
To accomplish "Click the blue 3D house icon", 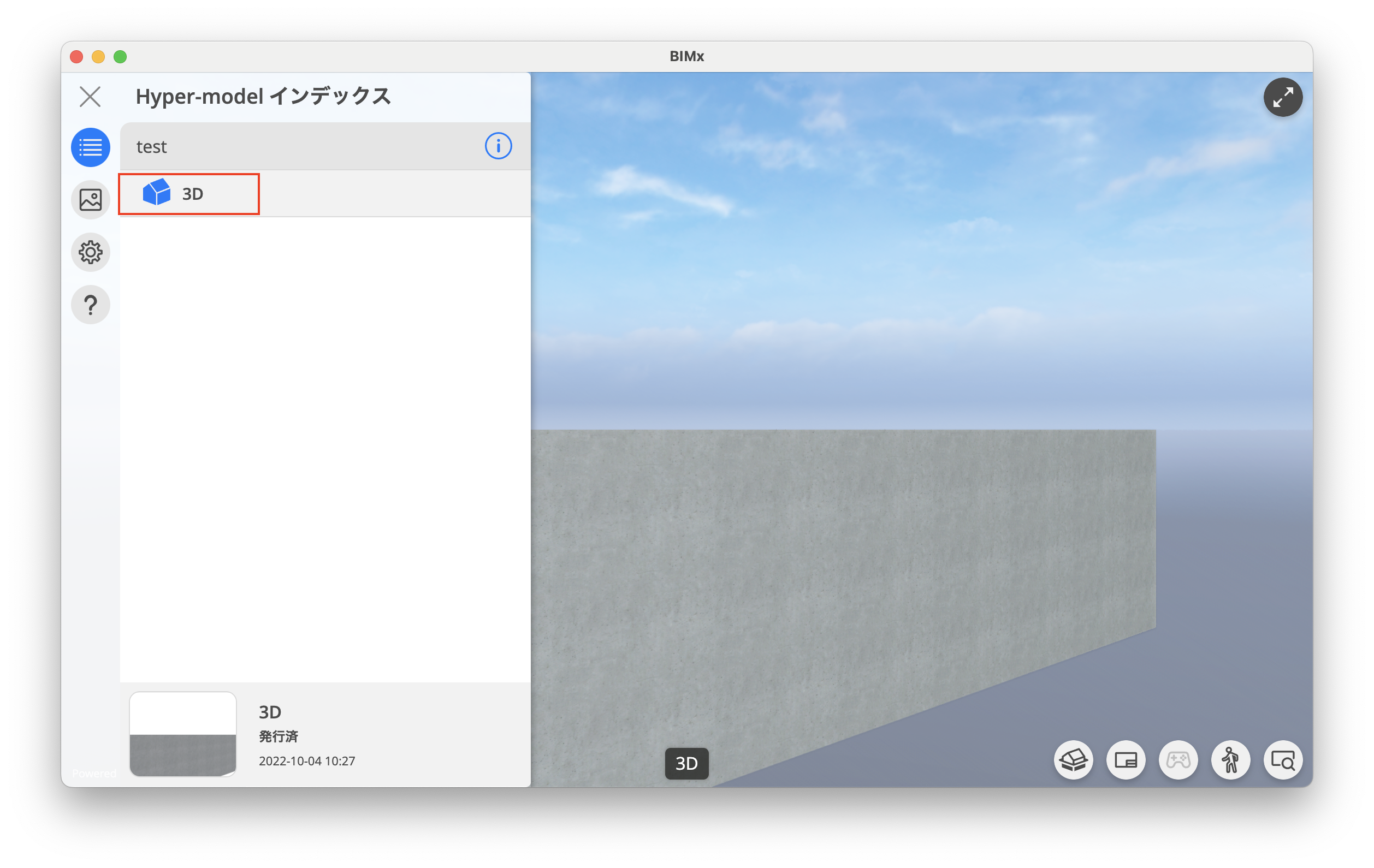I will click(156, 192).
